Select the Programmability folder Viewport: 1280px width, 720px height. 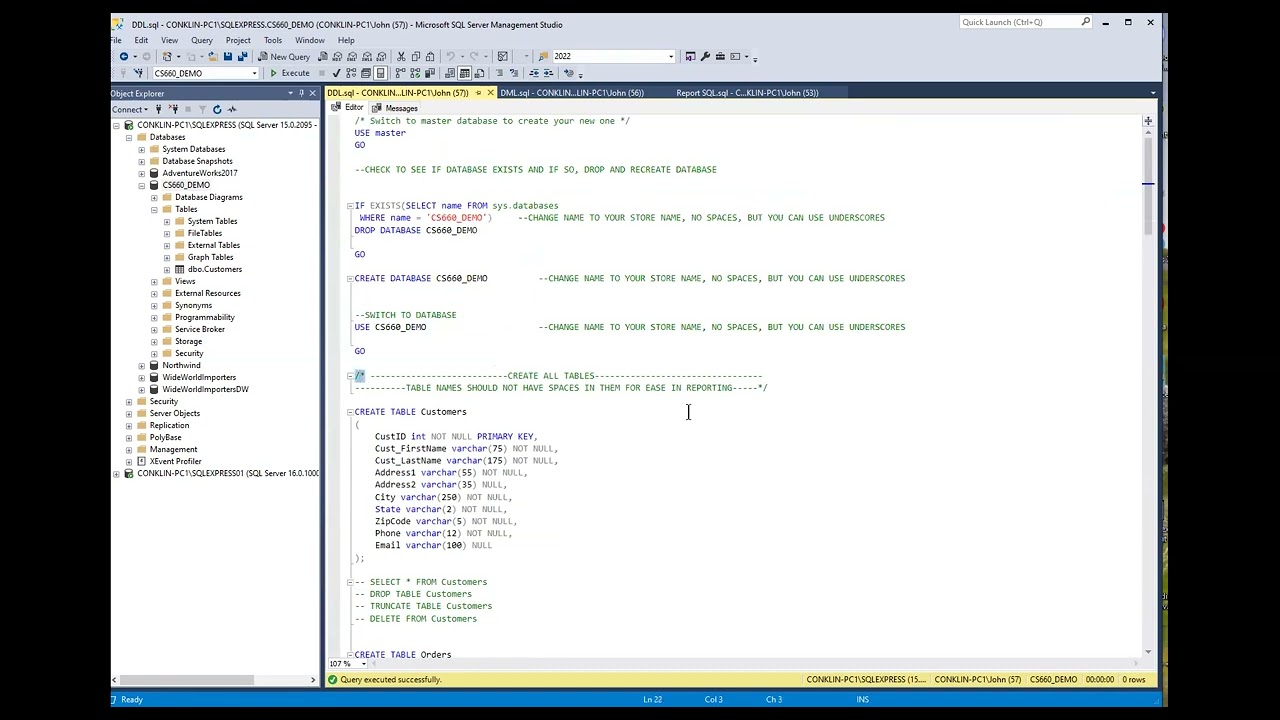click(x=204, y=317)
